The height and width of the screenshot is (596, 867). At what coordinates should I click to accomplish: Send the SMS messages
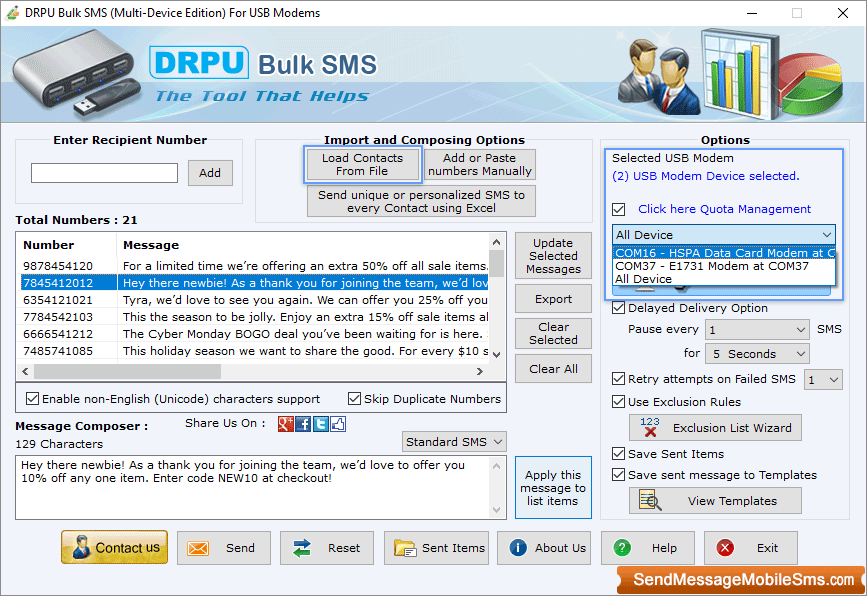224,548
